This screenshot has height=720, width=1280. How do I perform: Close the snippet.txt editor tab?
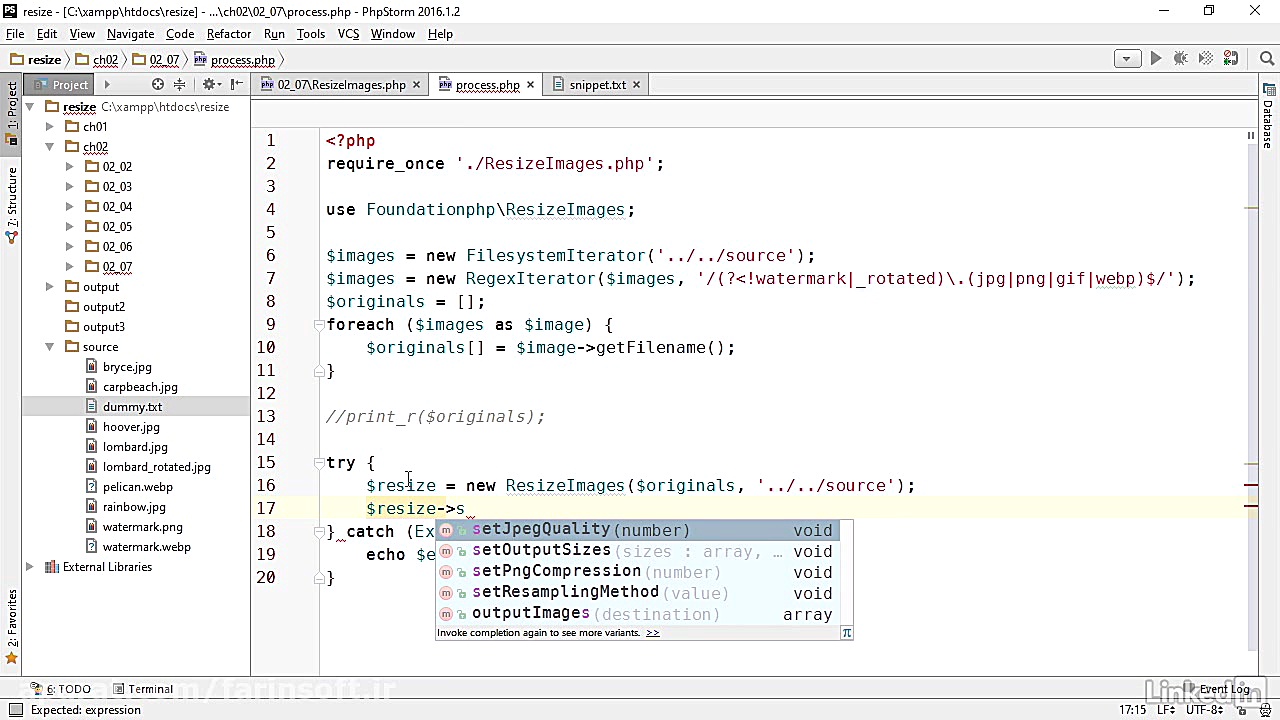tap(636, 85)
